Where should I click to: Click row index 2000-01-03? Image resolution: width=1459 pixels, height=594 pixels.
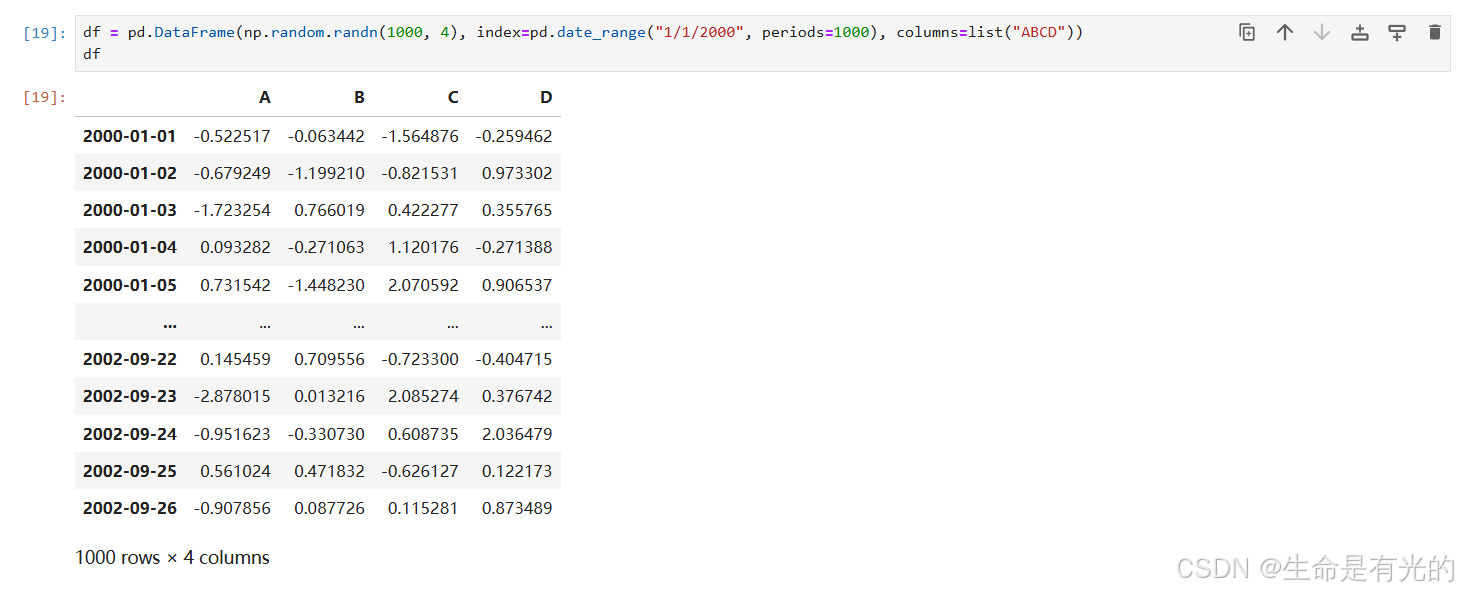130,210
